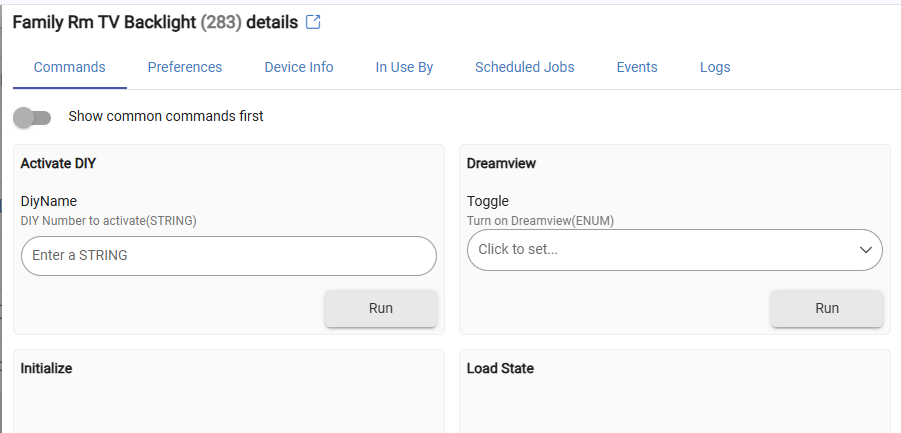Click the Activate DIY card heading
901x433 pixels.
click(x=58, y=164)
